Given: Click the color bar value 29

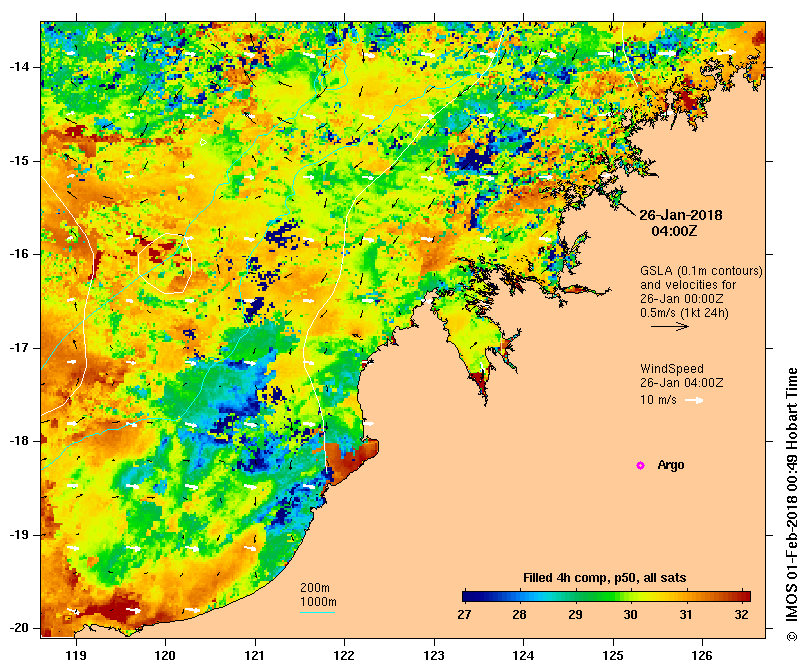Looking at the screenshot, I should (x=575, y=614).
